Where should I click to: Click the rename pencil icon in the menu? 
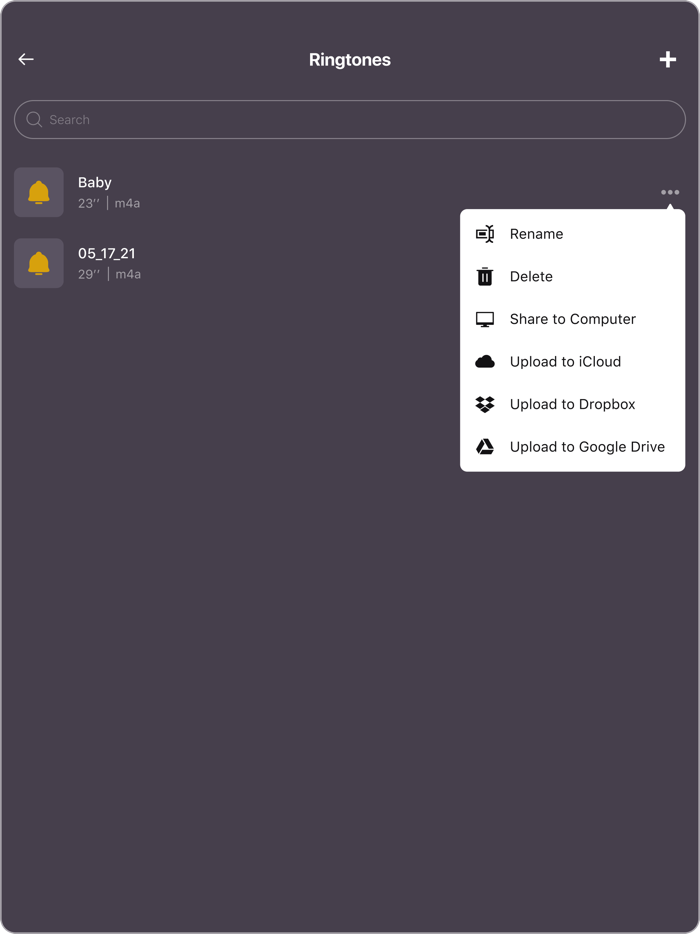(485, 233)
